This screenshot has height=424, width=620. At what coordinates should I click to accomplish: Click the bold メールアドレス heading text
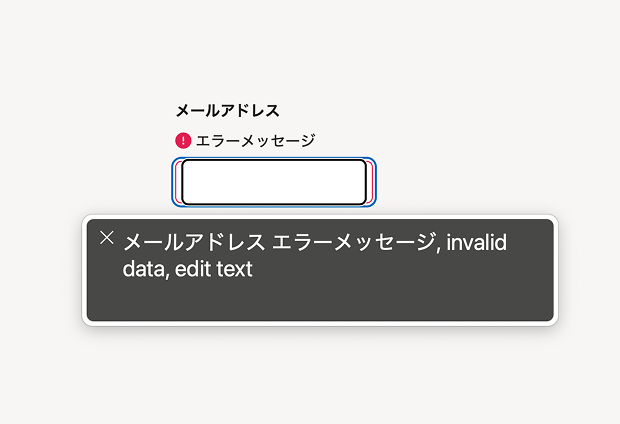click(227, 111)
